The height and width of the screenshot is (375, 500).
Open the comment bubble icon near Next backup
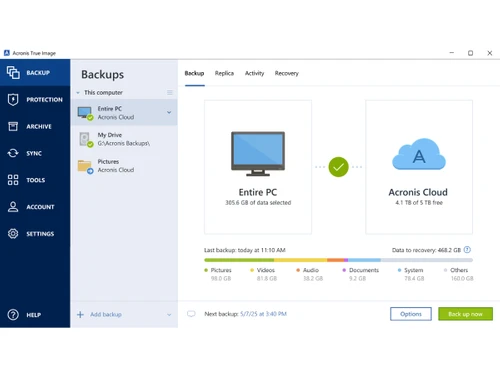coord(191,314)
